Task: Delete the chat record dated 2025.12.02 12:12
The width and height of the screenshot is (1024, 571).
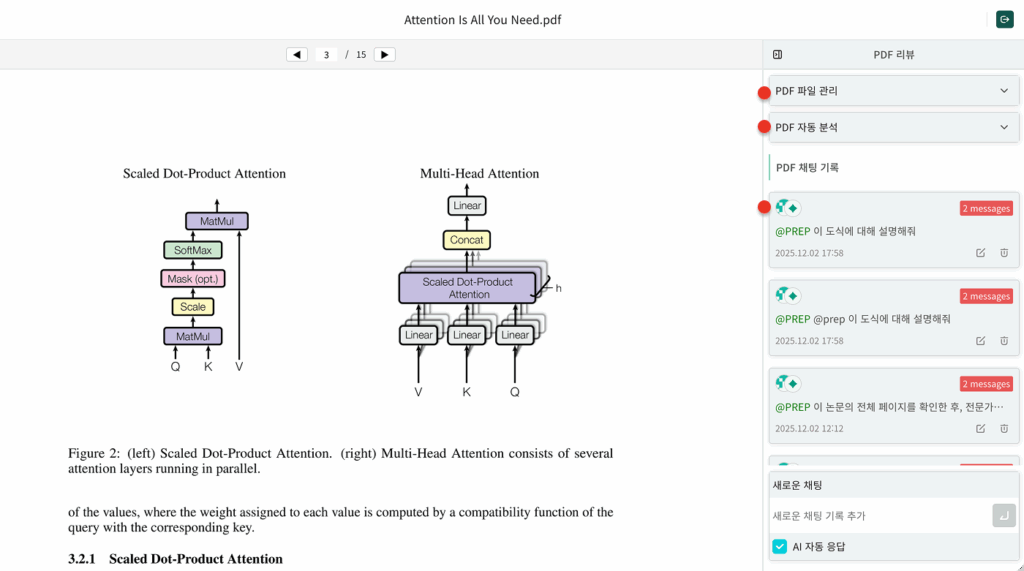Action: [1004, 429]
